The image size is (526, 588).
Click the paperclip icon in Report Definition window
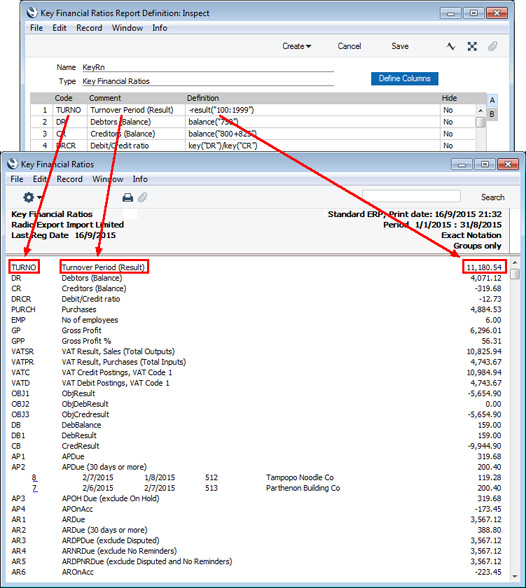point(492,46)
